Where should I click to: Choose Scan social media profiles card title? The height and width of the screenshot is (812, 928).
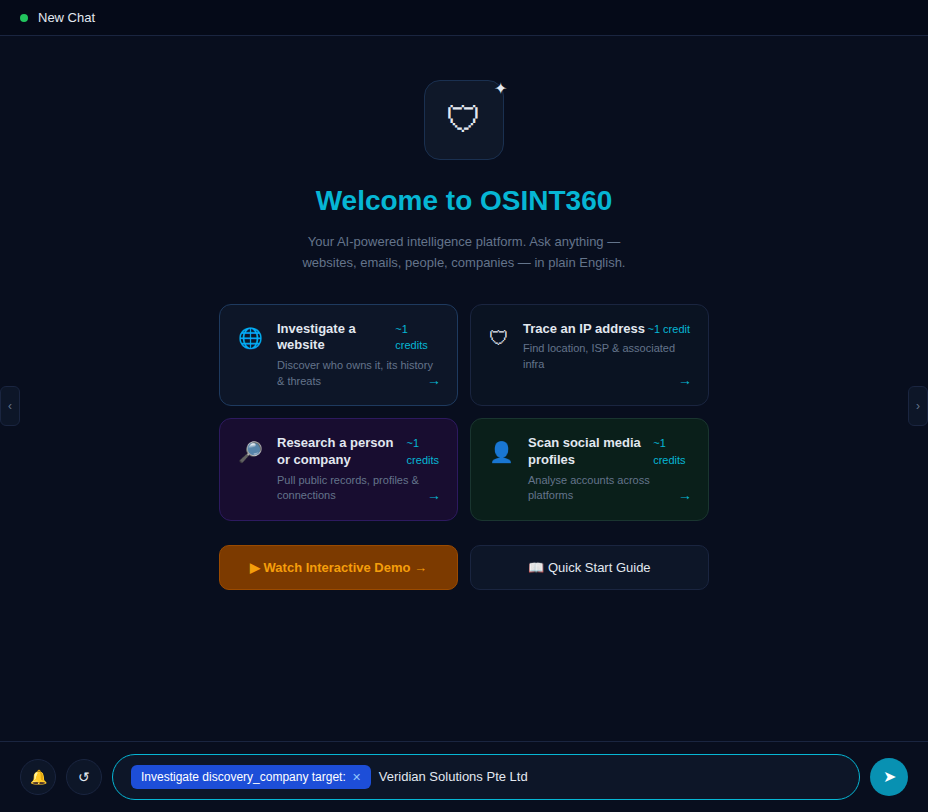[x=584, y=451]
